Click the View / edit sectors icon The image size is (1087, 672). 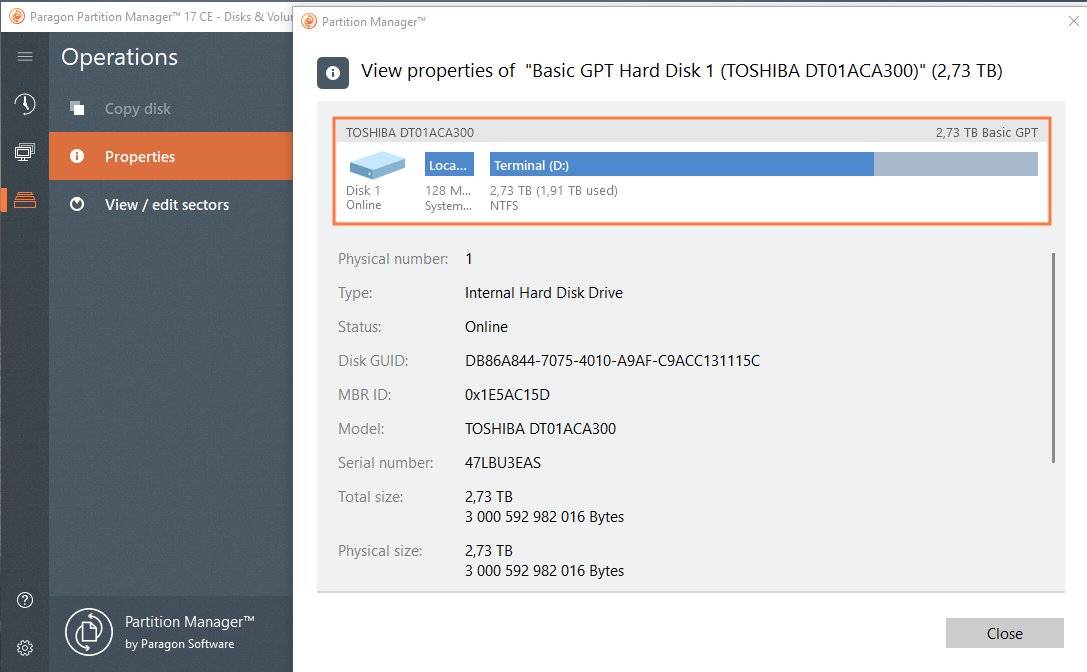[x=77, y=204]
